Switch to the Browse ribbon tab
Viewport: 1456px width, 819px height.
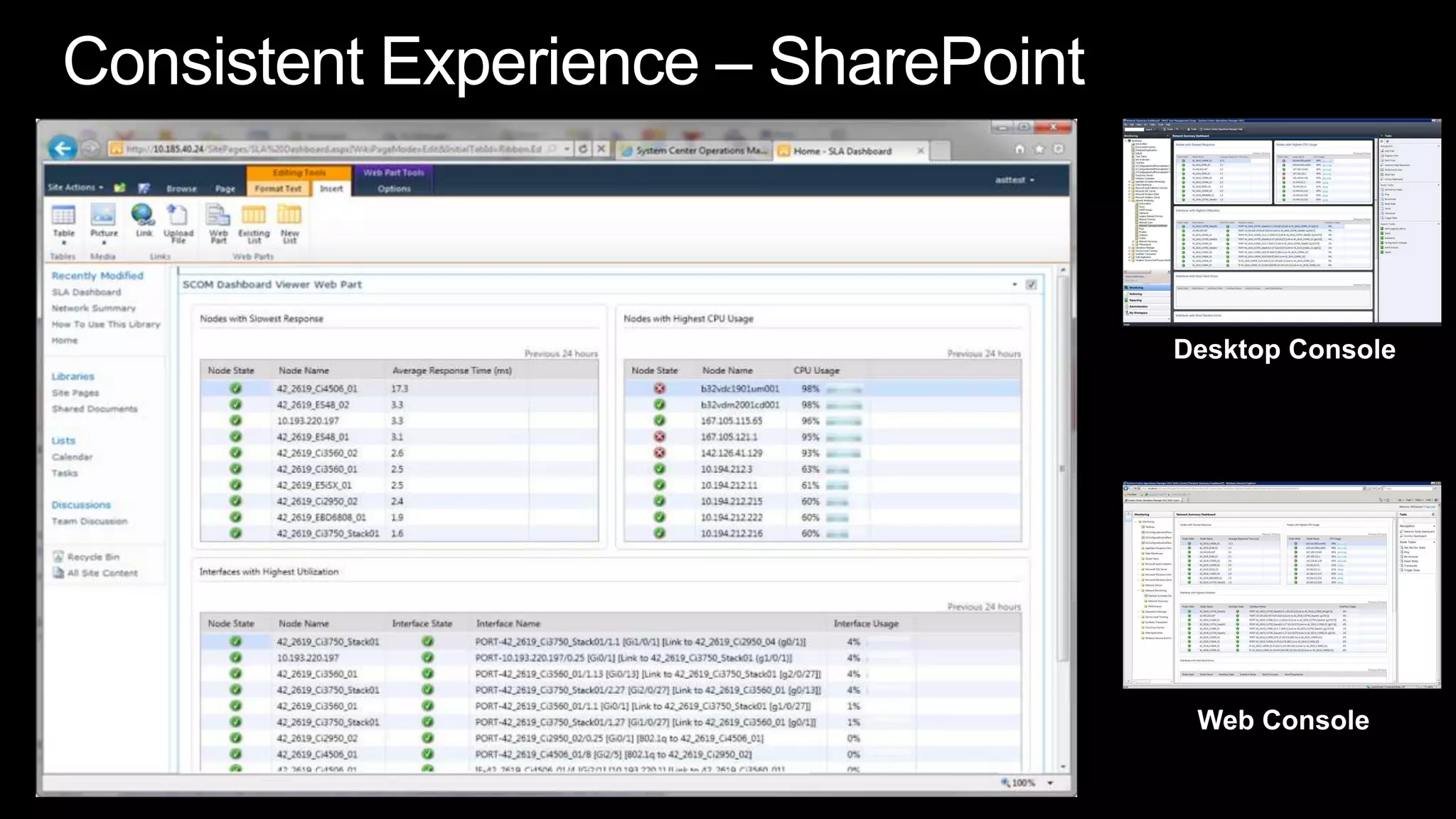point(181,188)
